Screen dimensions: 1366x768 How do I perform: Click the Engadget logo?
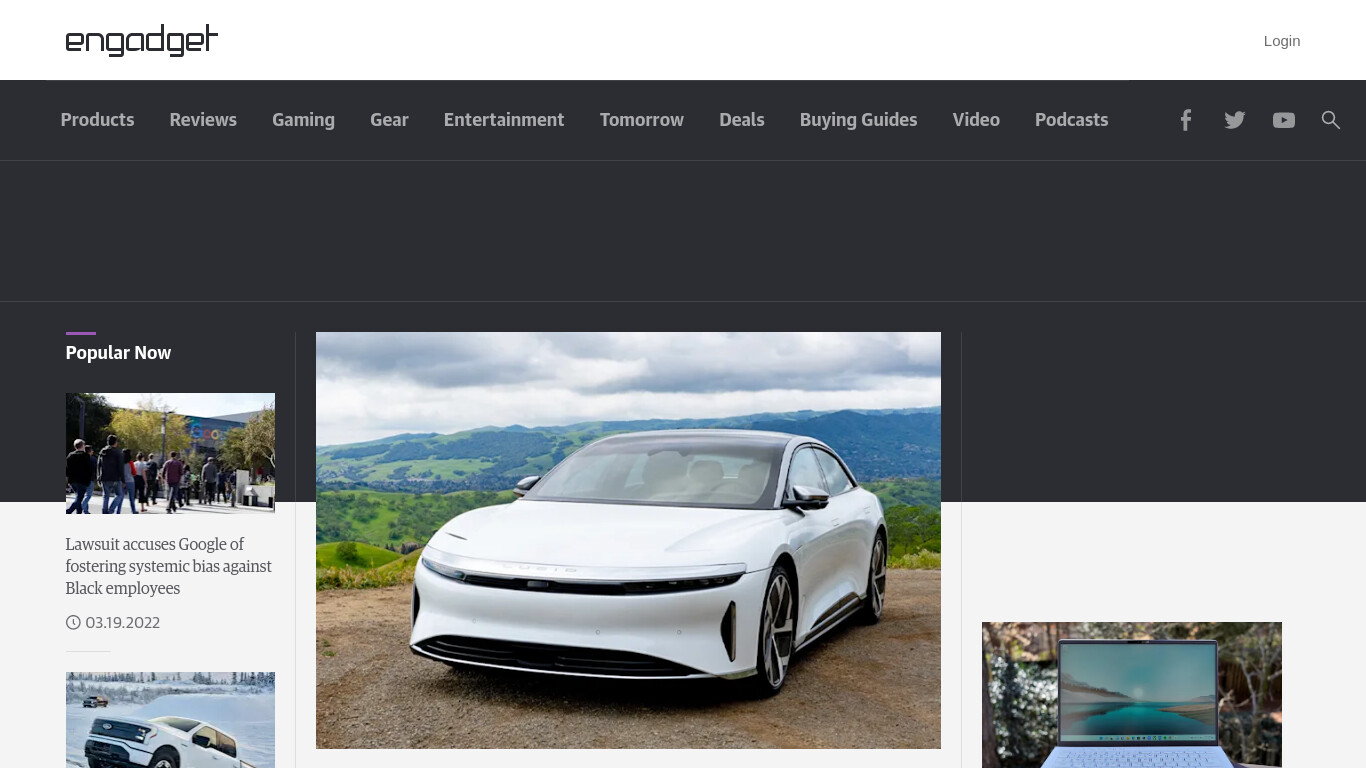pos(141,40)
